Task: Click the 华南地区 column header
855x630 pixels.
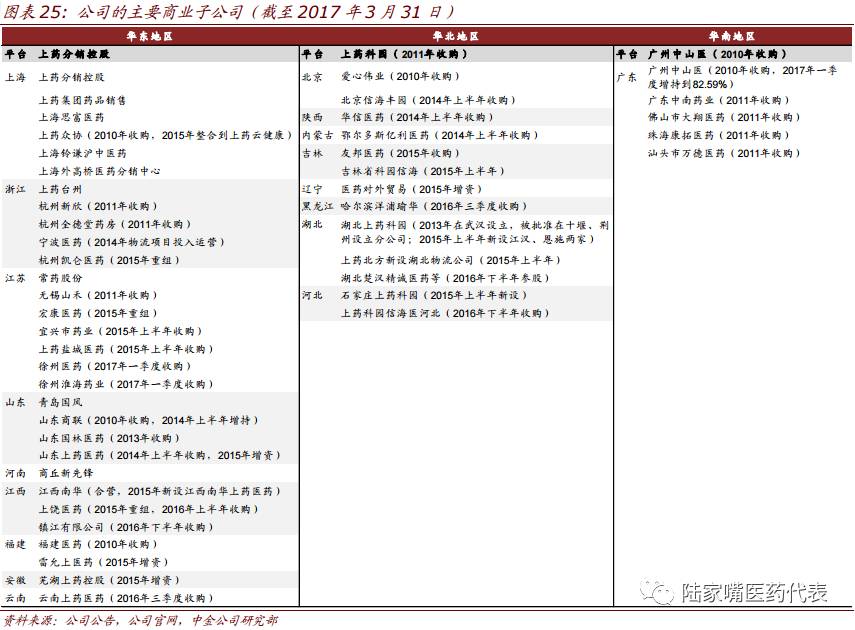Action: click(x=732, y=37)
